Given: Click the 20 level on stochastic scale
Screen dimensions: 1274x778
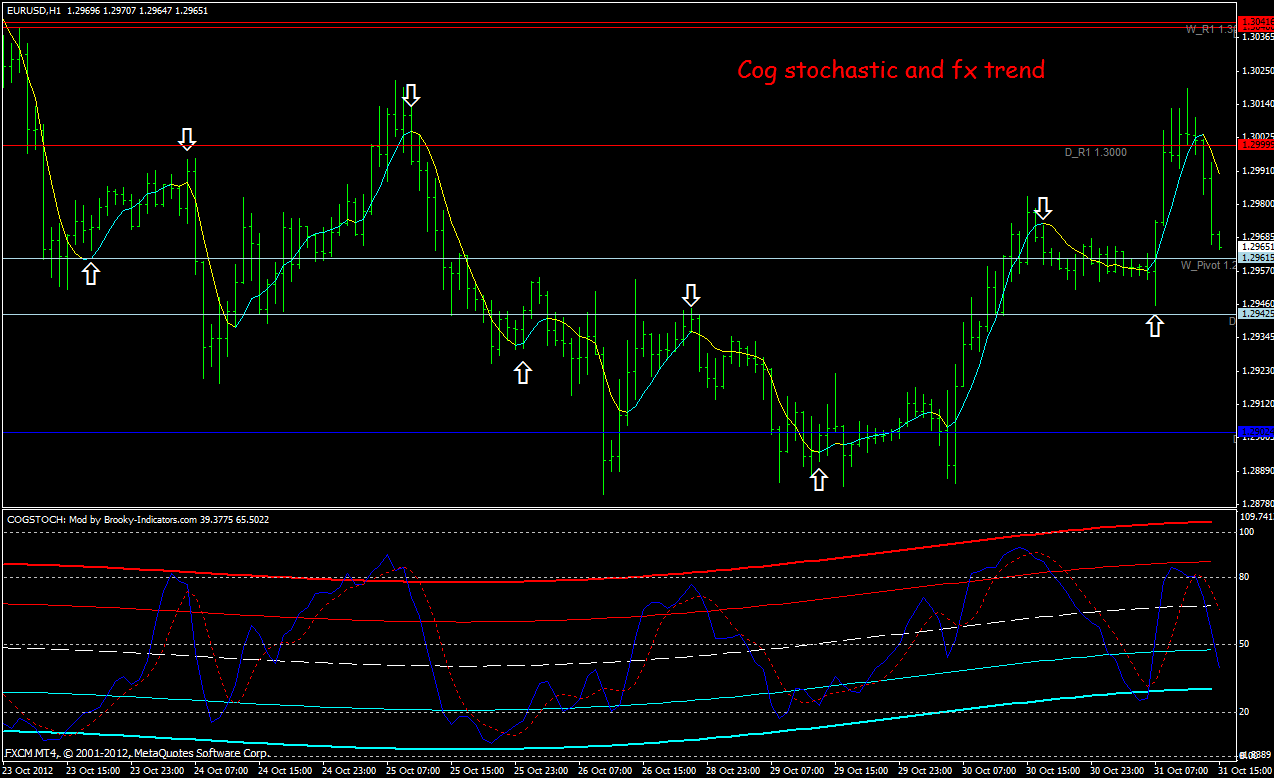Looking at the screenshot, I should pos(1245,712).
